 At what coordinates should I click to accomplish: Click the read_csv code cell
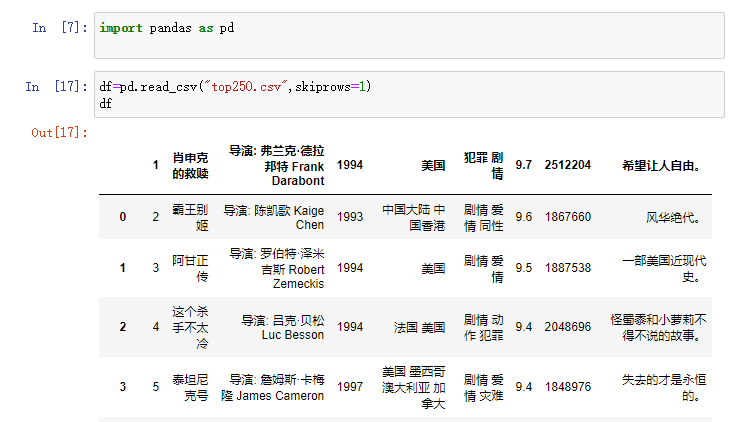coord(409,95)
